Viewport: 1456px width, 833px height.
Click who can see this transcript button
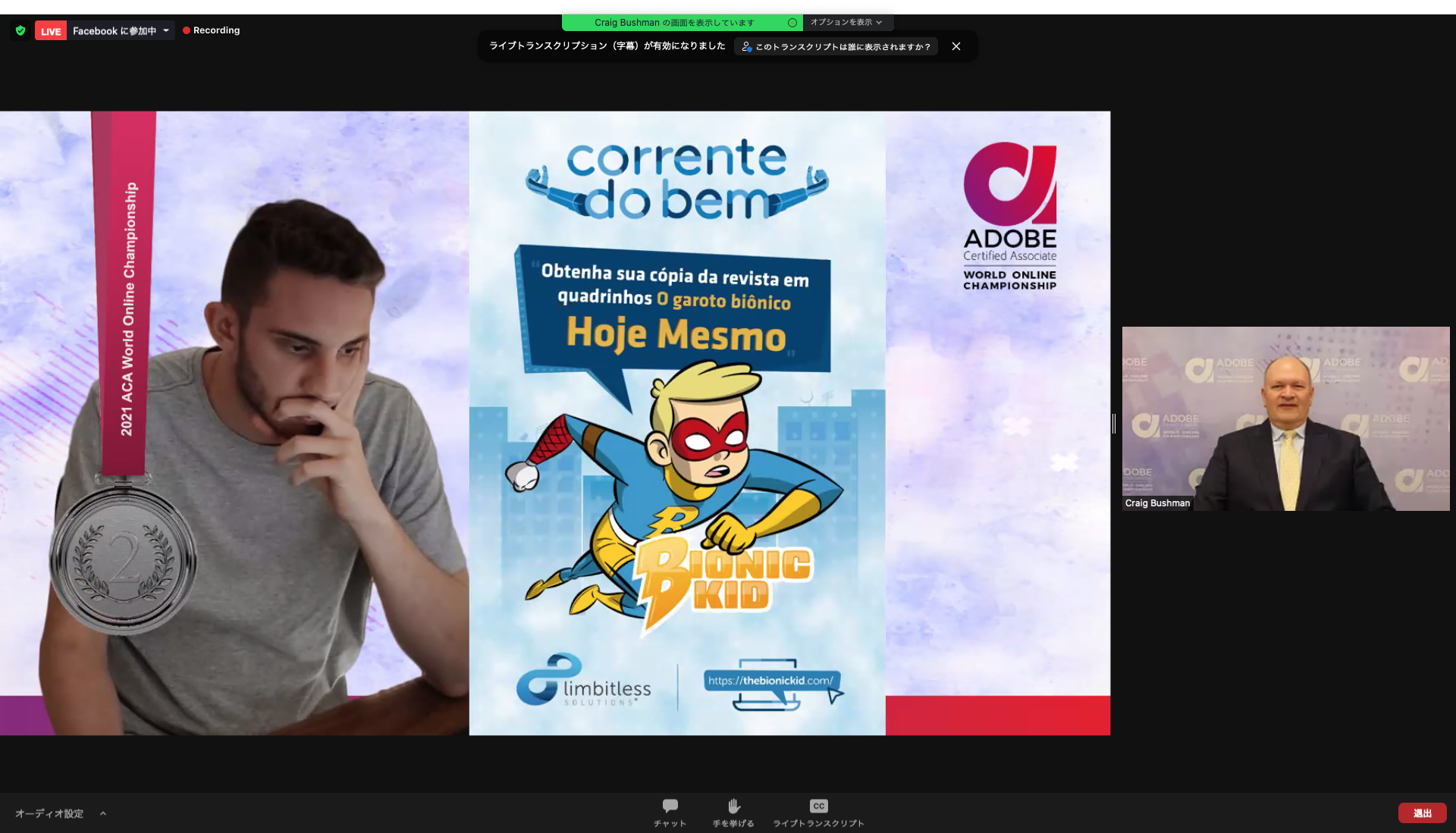[836, 47]
